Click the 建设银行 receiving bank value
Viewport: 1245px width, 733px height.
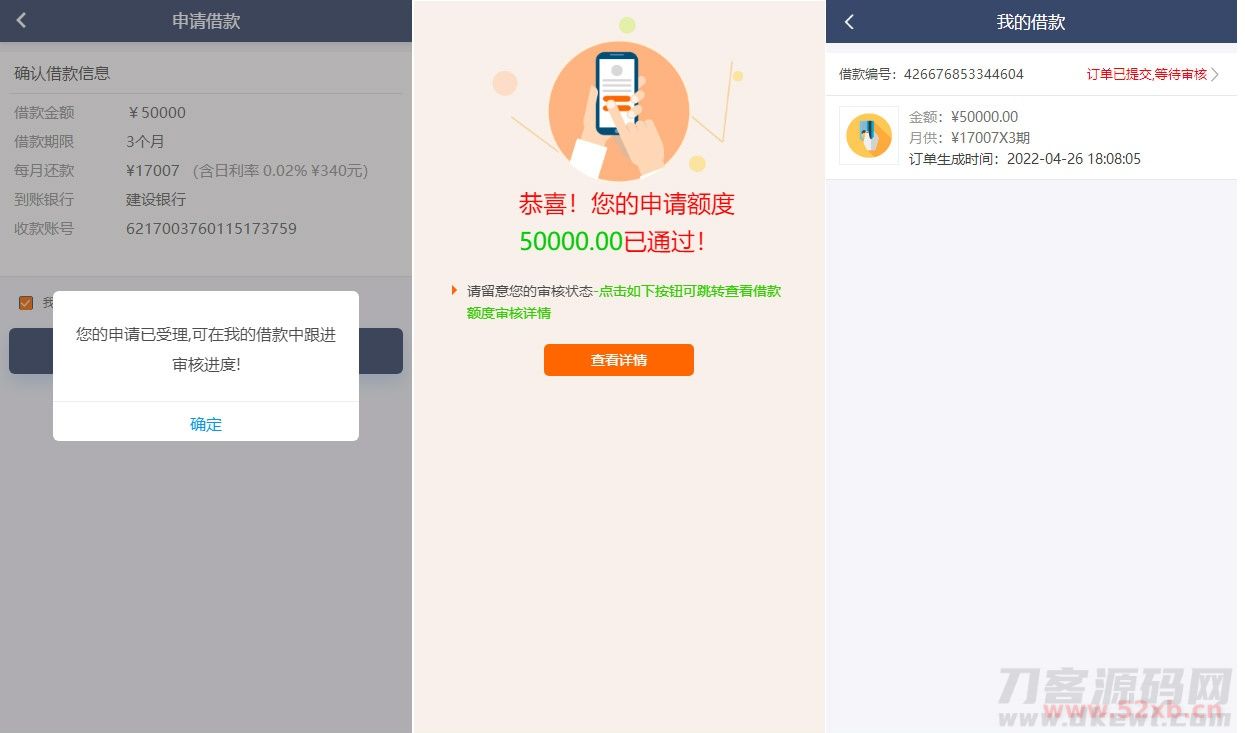click(x=156, y=199)
